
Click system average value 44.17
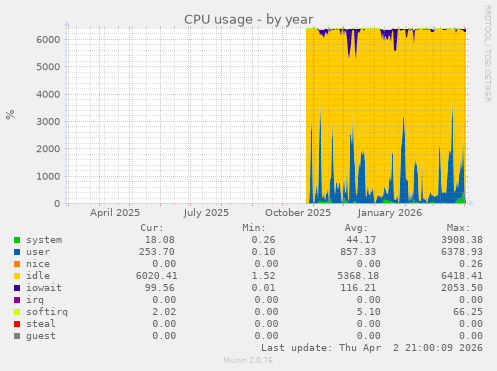point(361,240)
